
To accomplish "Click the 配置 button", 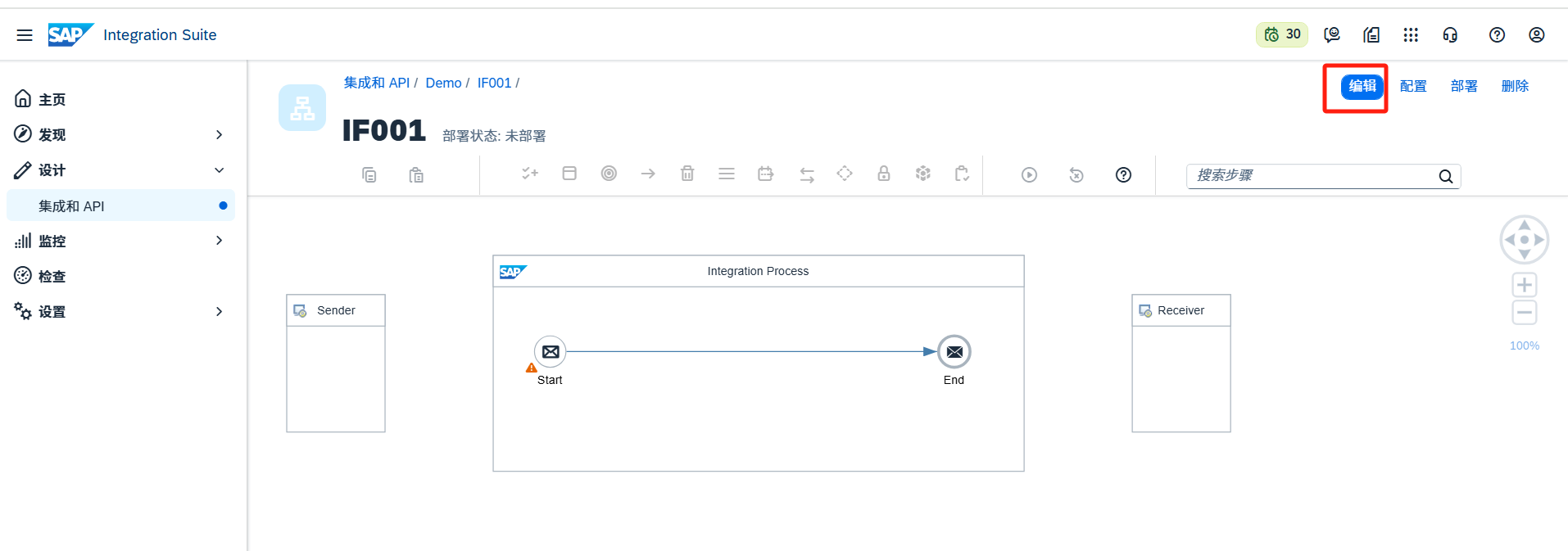I will click(1413, 86).
